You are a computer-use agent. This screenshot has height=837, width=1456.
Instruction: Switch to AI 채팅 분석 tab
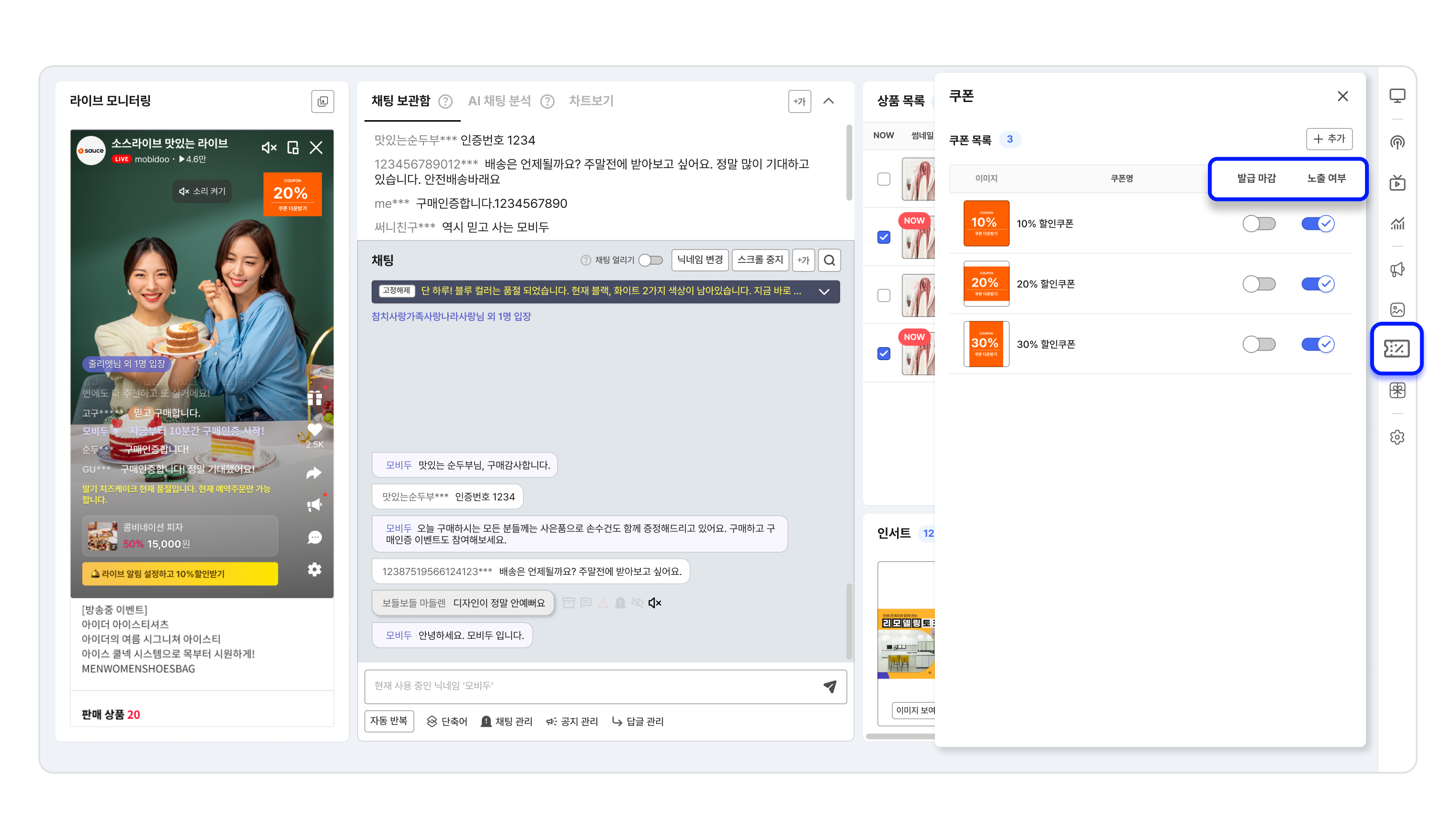(499, 101)
